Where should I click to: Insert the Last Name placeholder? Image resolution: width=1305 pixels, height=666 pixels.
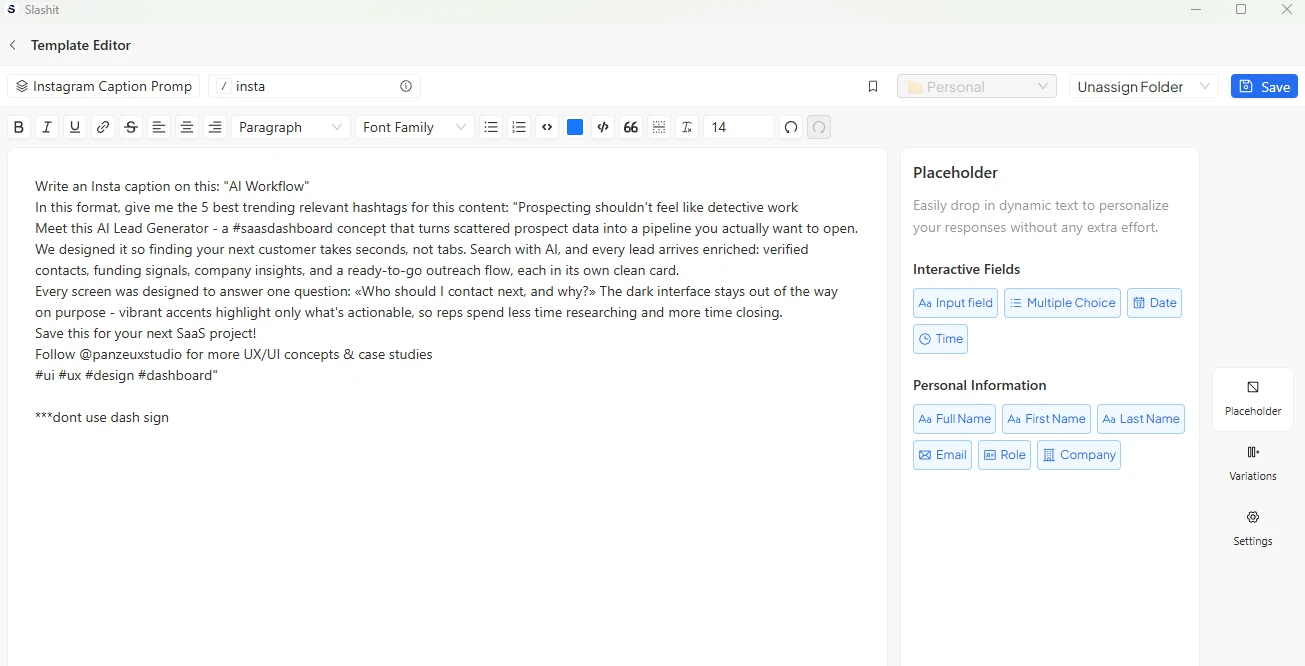click(x=1141, y=419)
